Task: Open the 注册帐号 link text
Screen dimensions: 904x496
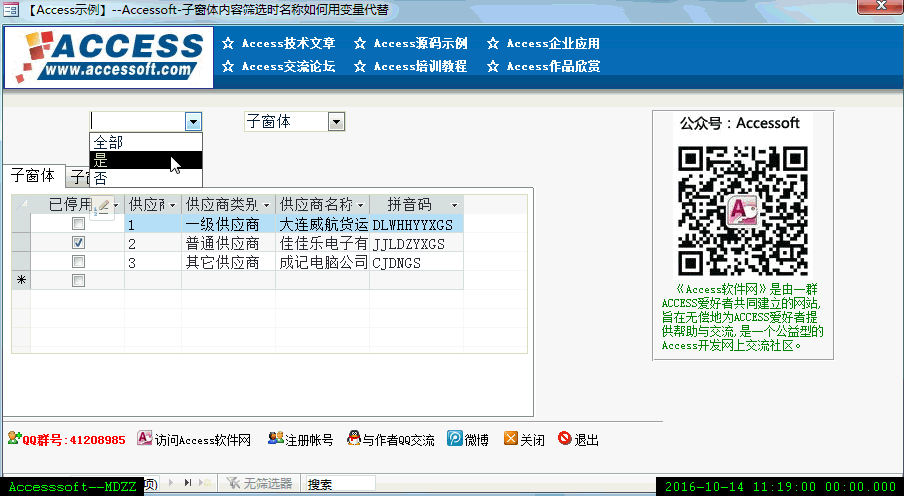Action: coord(309,440)
